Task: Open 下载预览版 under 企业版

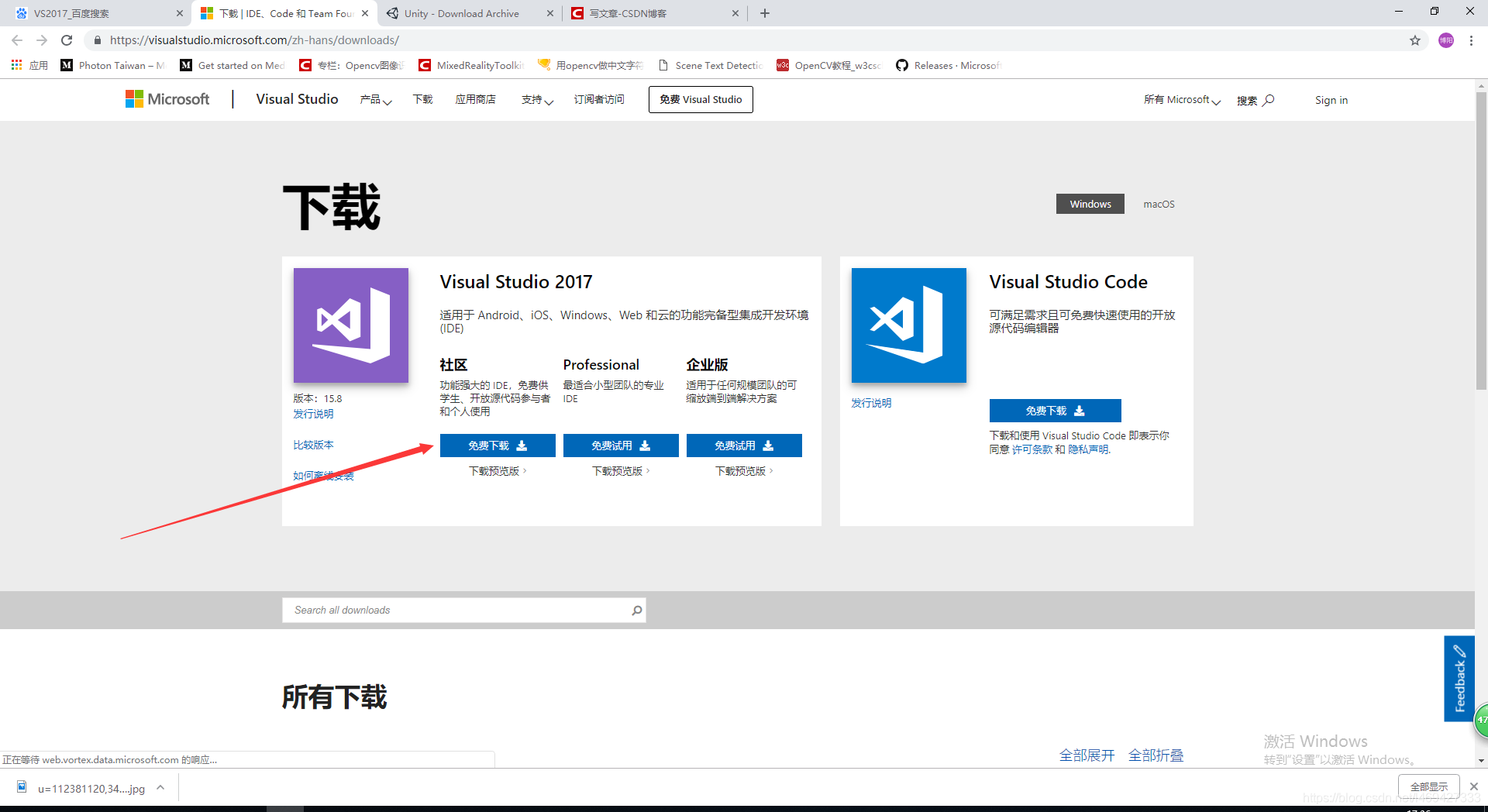Action: tap(744, 471)
